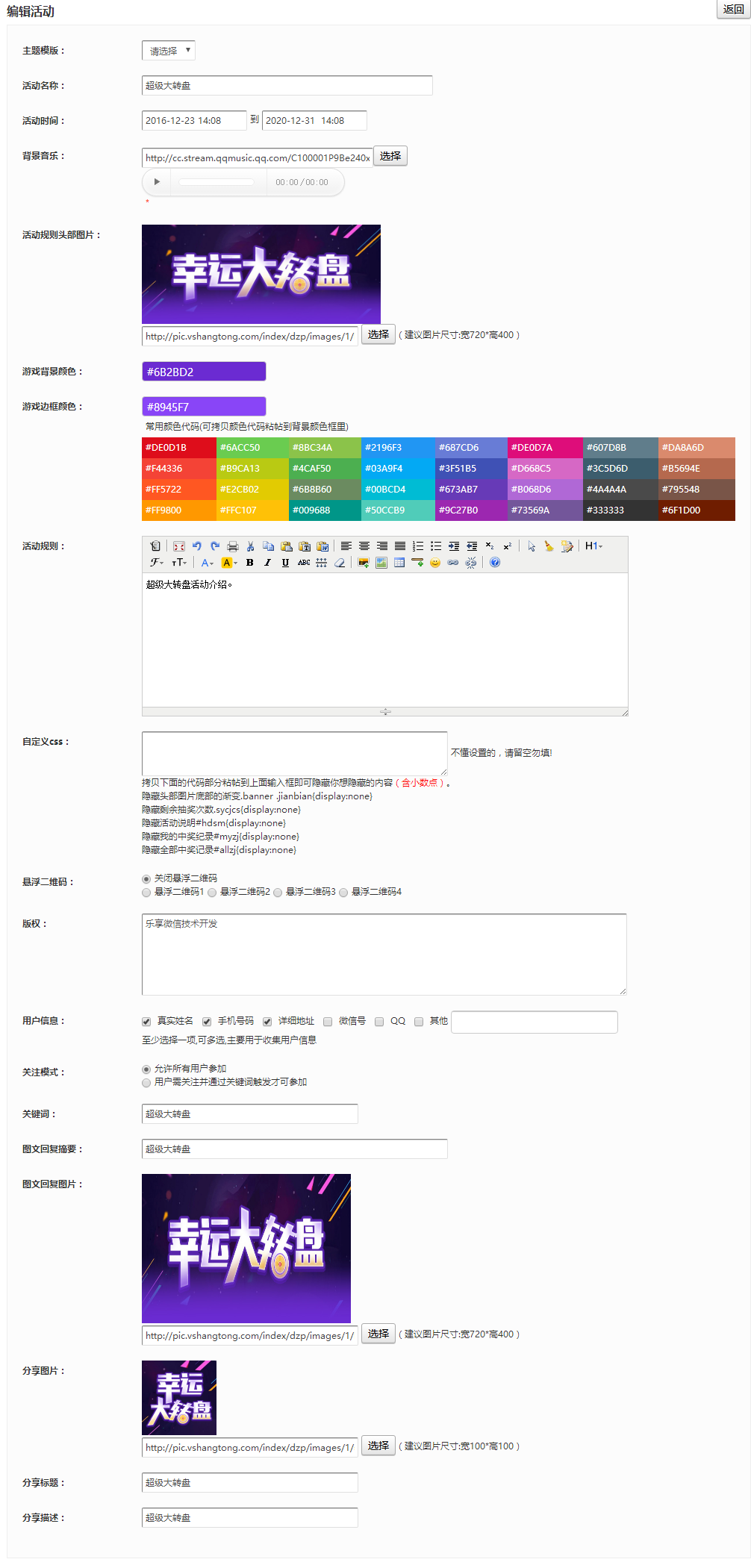Click the 返回 button
The image size is (751, 1568).
pyautogui.click(x=733, y=10)
